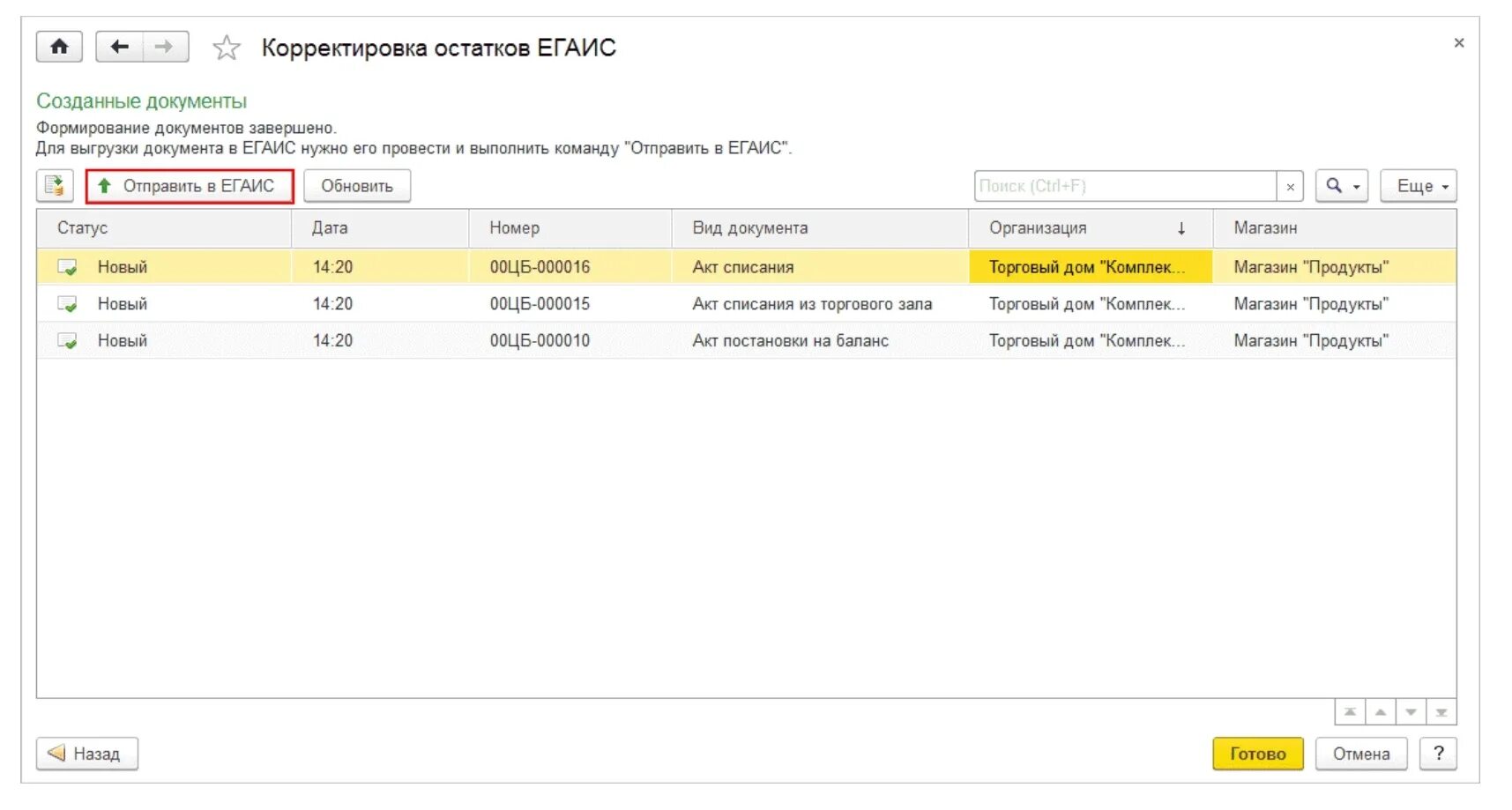Focus the Поиск (Ctrl+F) search field

(1125, 186)
